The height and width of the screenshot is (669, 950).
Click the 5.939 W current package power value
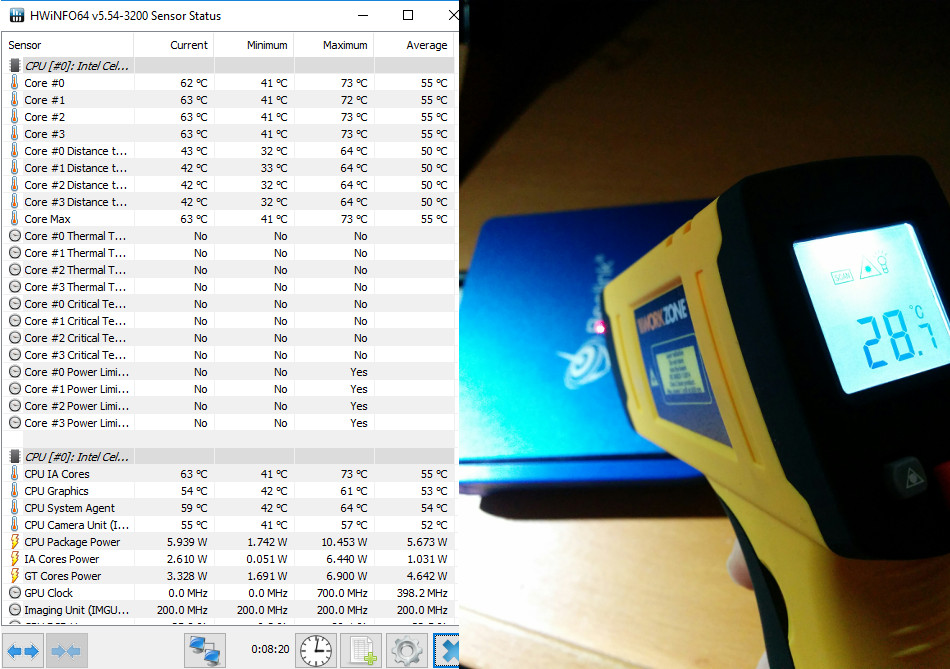[187, 542]
